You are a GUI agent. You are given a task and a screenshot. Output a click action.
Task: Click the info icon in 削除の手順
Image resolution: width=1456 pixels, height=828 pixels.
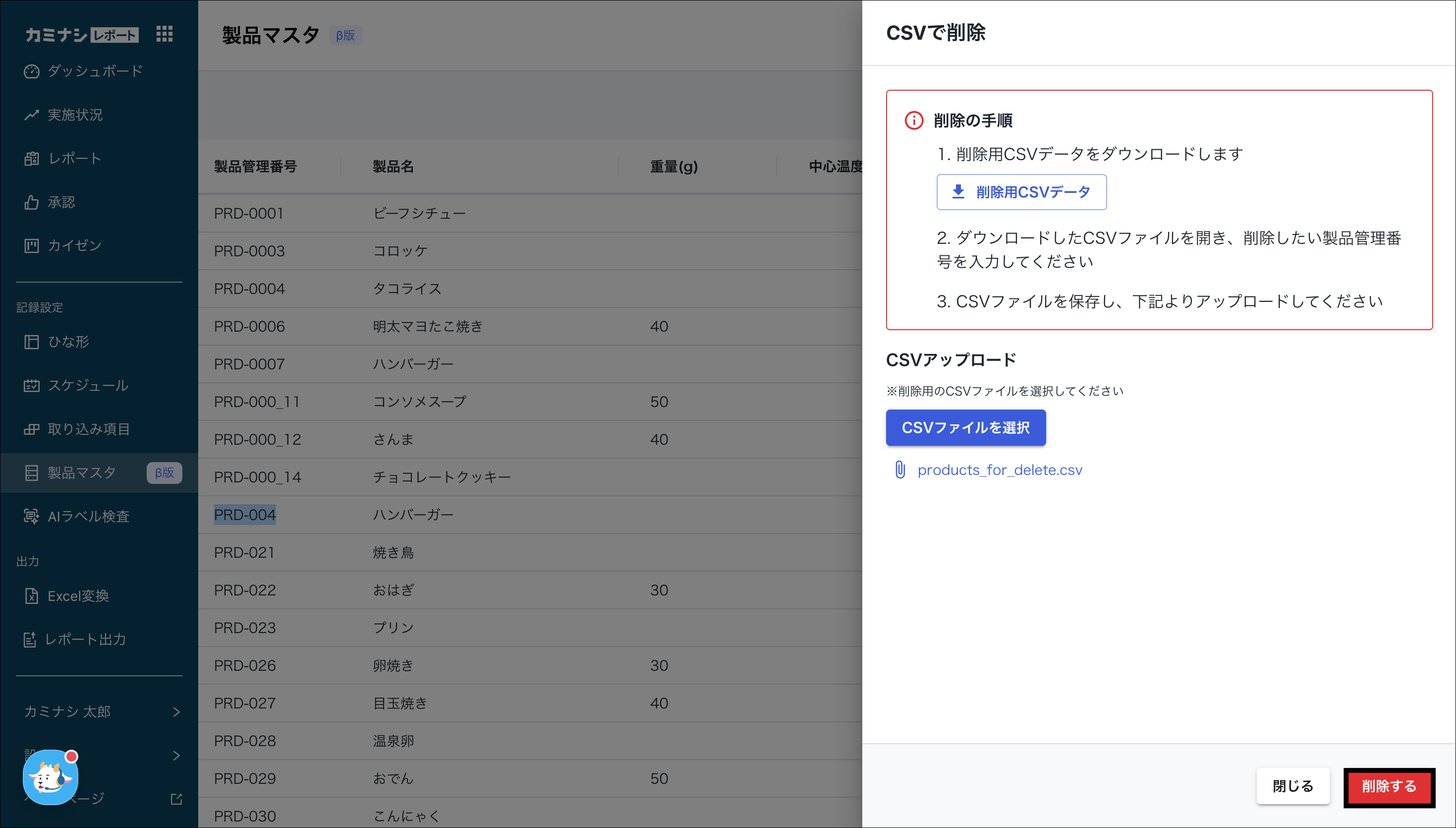[x=914, y=120]
